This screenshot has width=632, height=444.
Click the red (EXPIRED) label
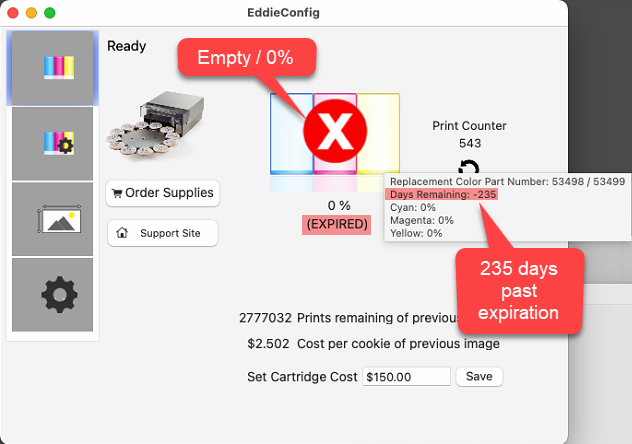coord(337,224)
